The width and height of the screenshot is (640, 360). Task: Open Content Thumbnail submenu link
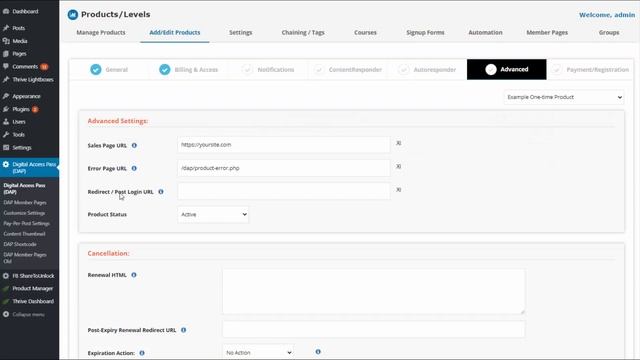24,234
